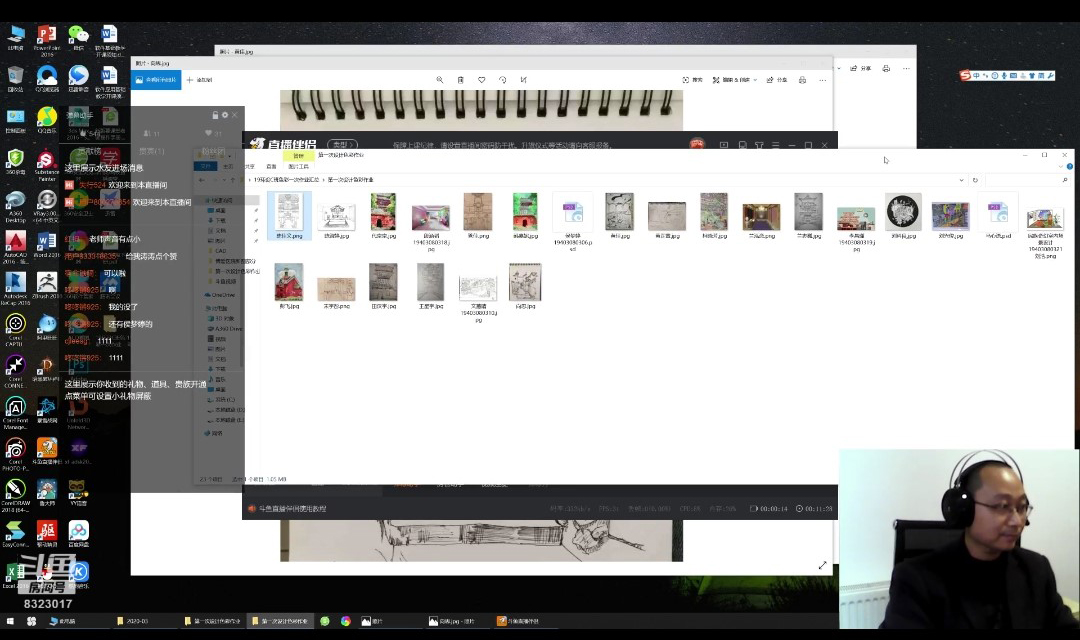Click the delete trash icon in Photos toolbar
This screenshot has height=640, width=1080.
click(x=460, y=80)
